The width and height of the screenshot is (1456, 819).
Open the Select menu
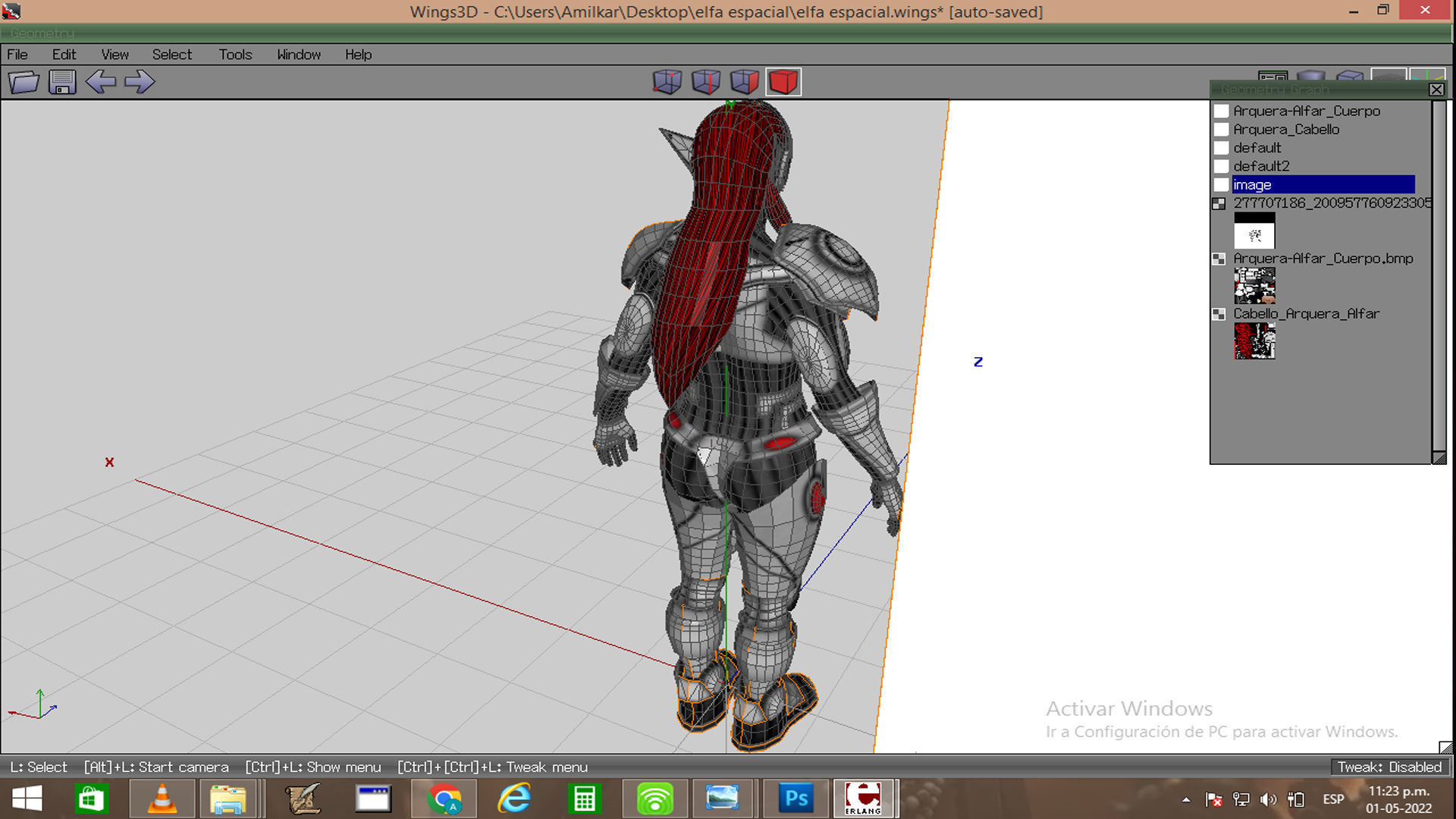point(172,55)
